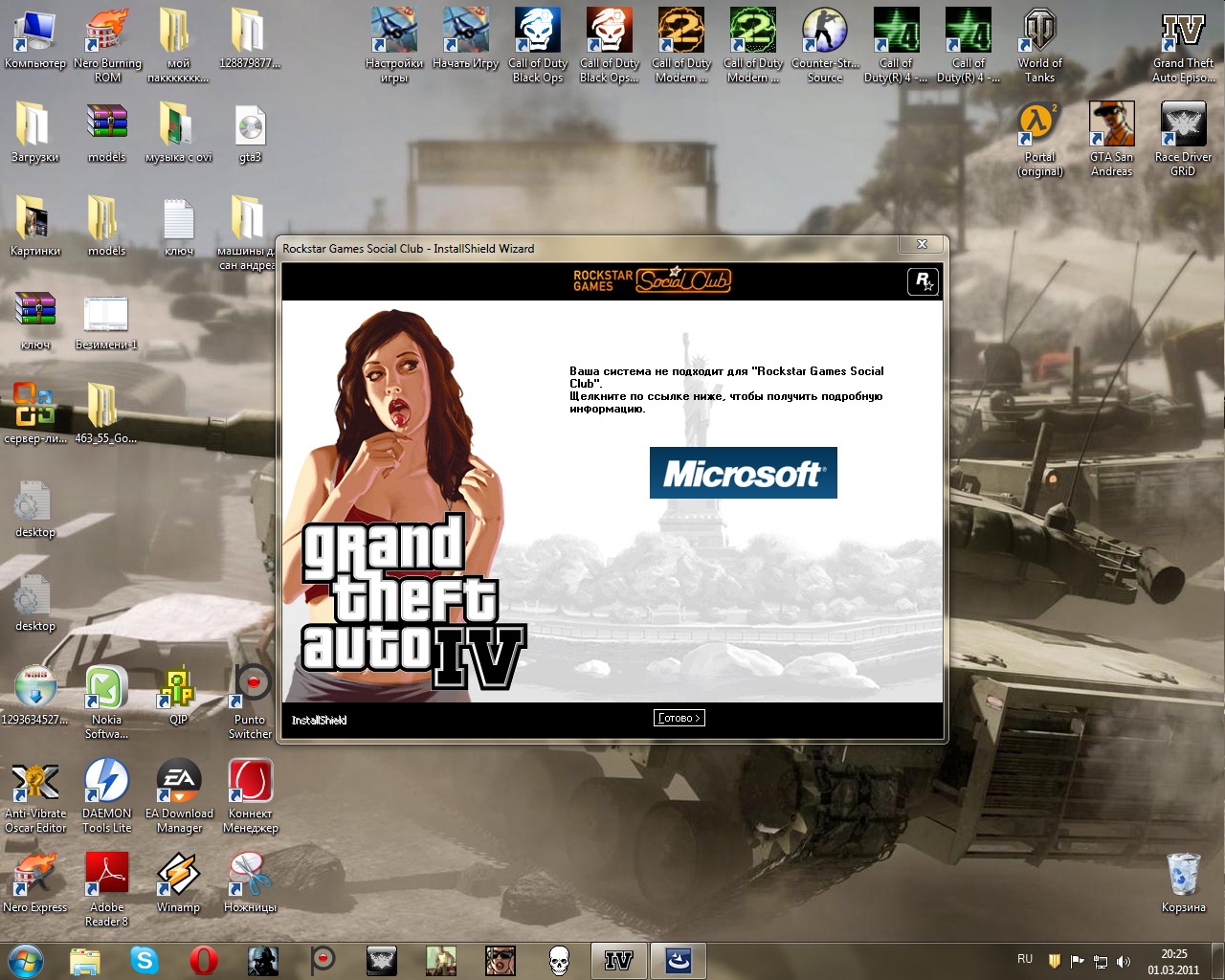
Task: Launch GTA San Andreas desktop shortcut
Action: [x=1112, y=138]
